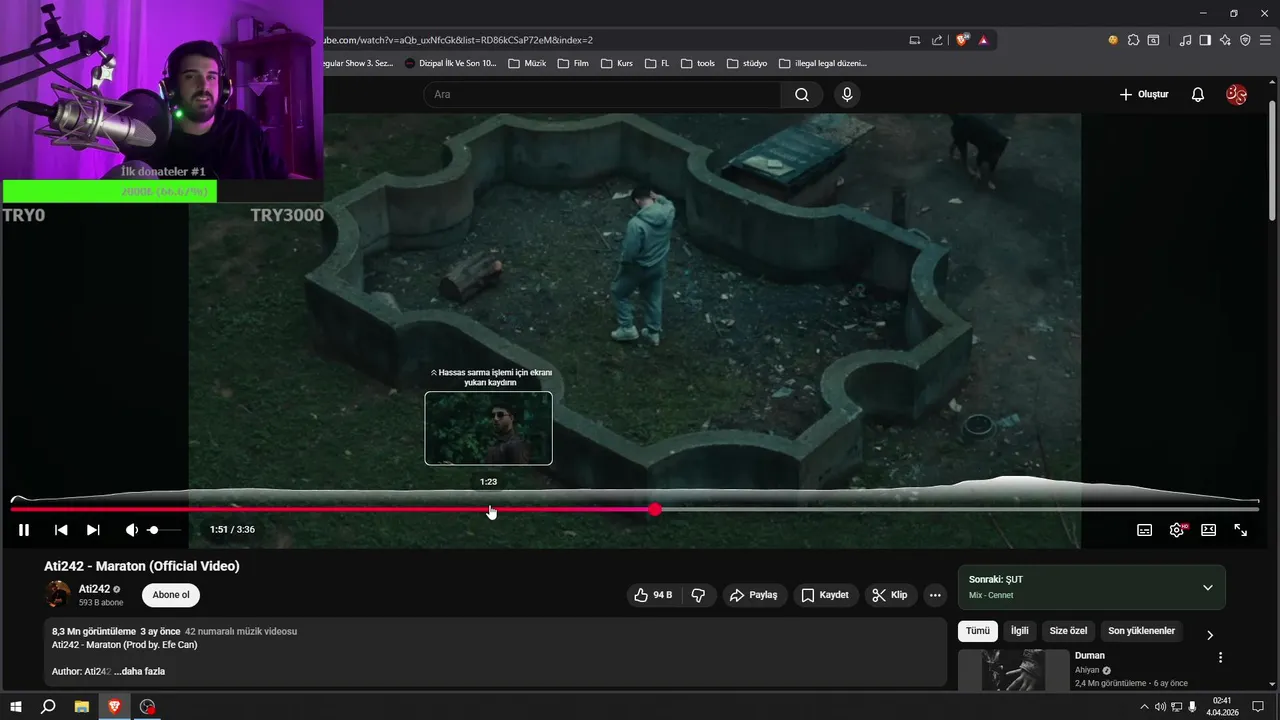Start voice search with the microphone icon
1280x720 pixels.
(847, 95)
